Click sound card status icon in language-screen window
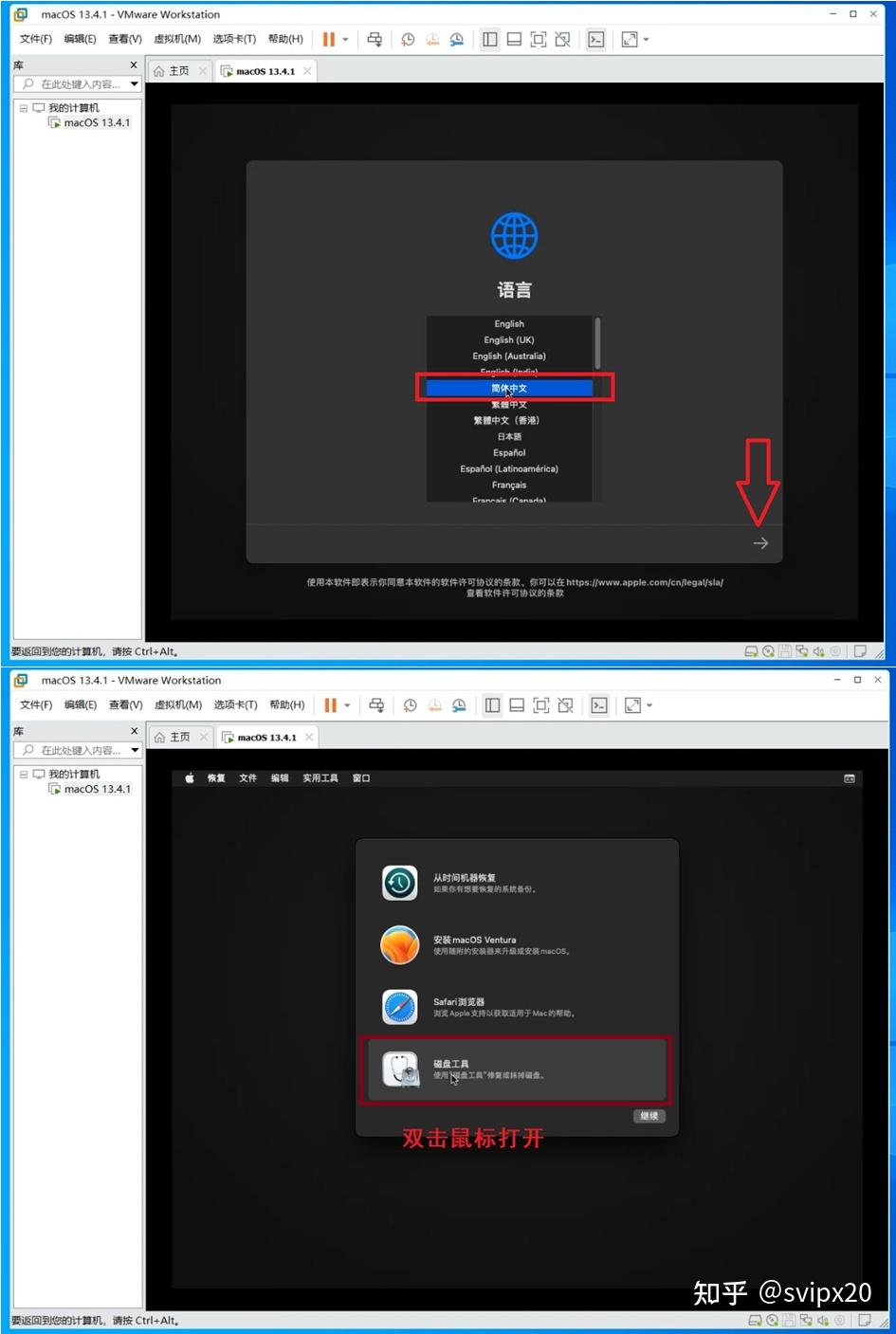Screen dimensions: 896x1334 point(818,651)
